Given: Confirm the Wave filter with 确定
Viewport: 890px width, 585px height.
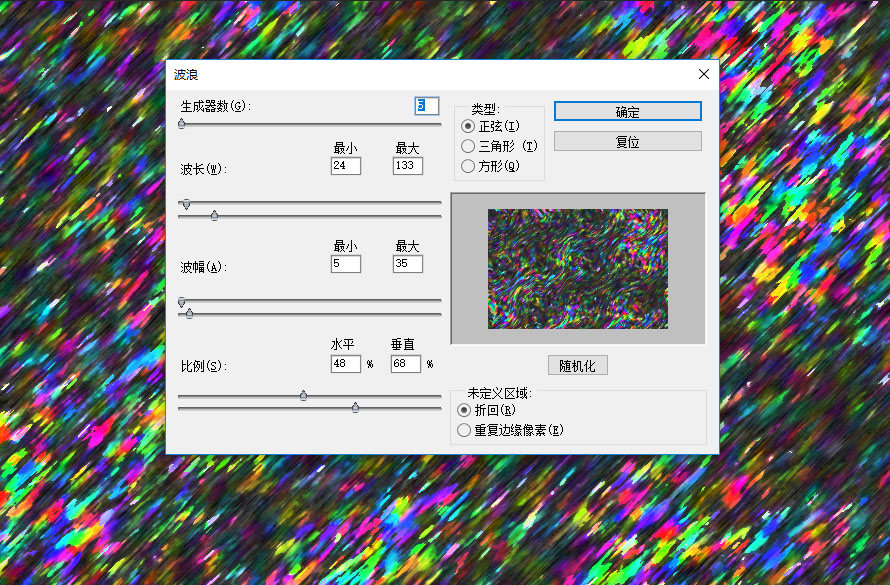Looking at the screenshot, I should coord(627,111).
